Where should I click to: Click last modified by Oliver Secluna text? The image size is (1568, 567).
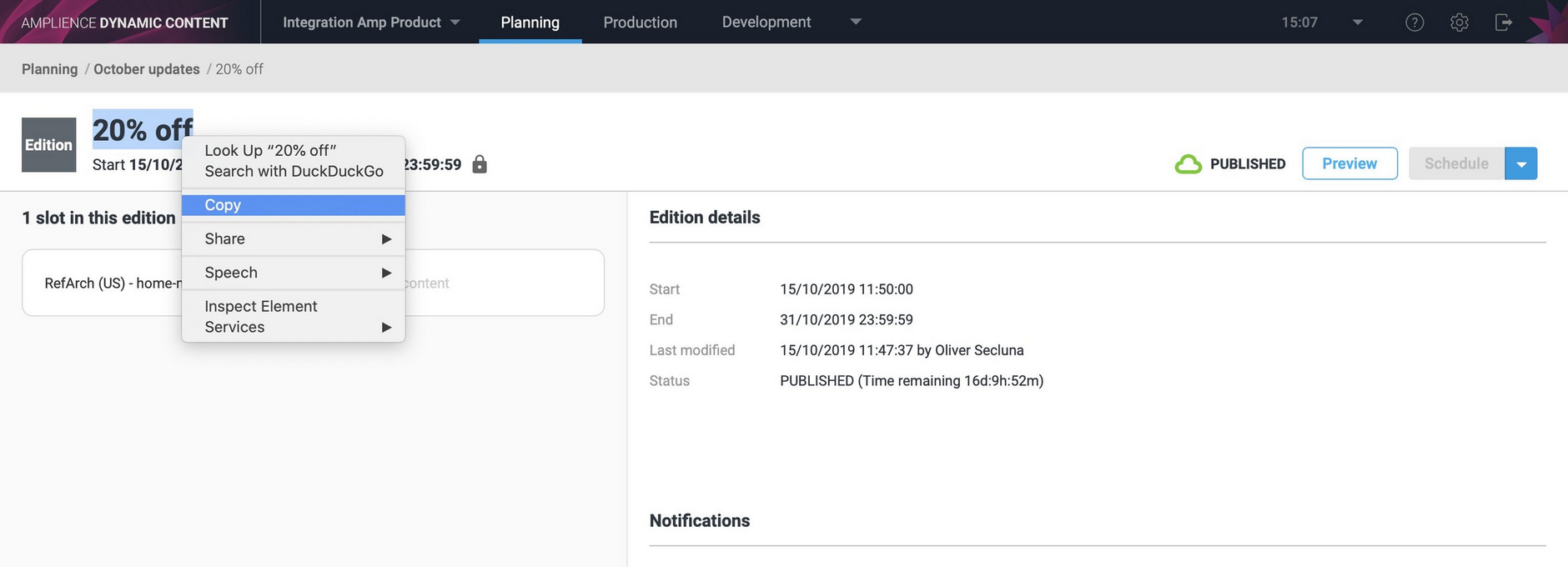(x=902, y=350)
